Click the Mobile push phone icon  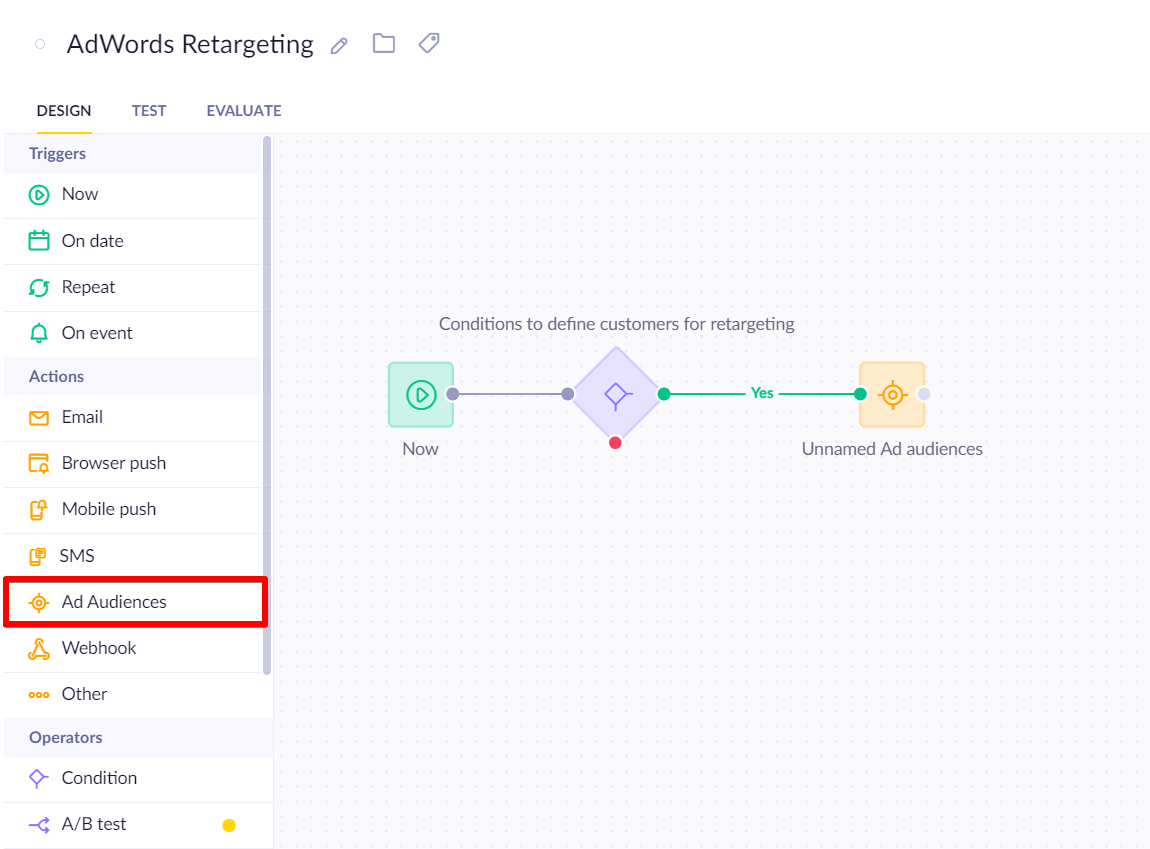pos(38,510)
